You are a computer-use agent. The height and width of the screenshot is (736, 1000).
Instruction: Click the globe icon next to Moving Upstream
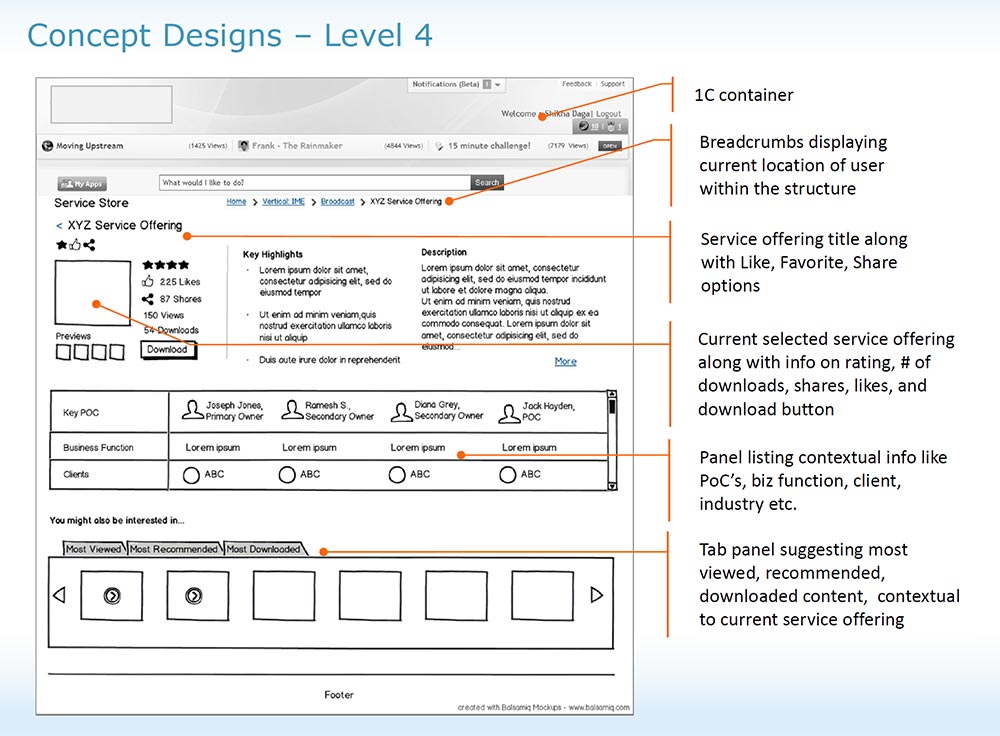(47, 145)
